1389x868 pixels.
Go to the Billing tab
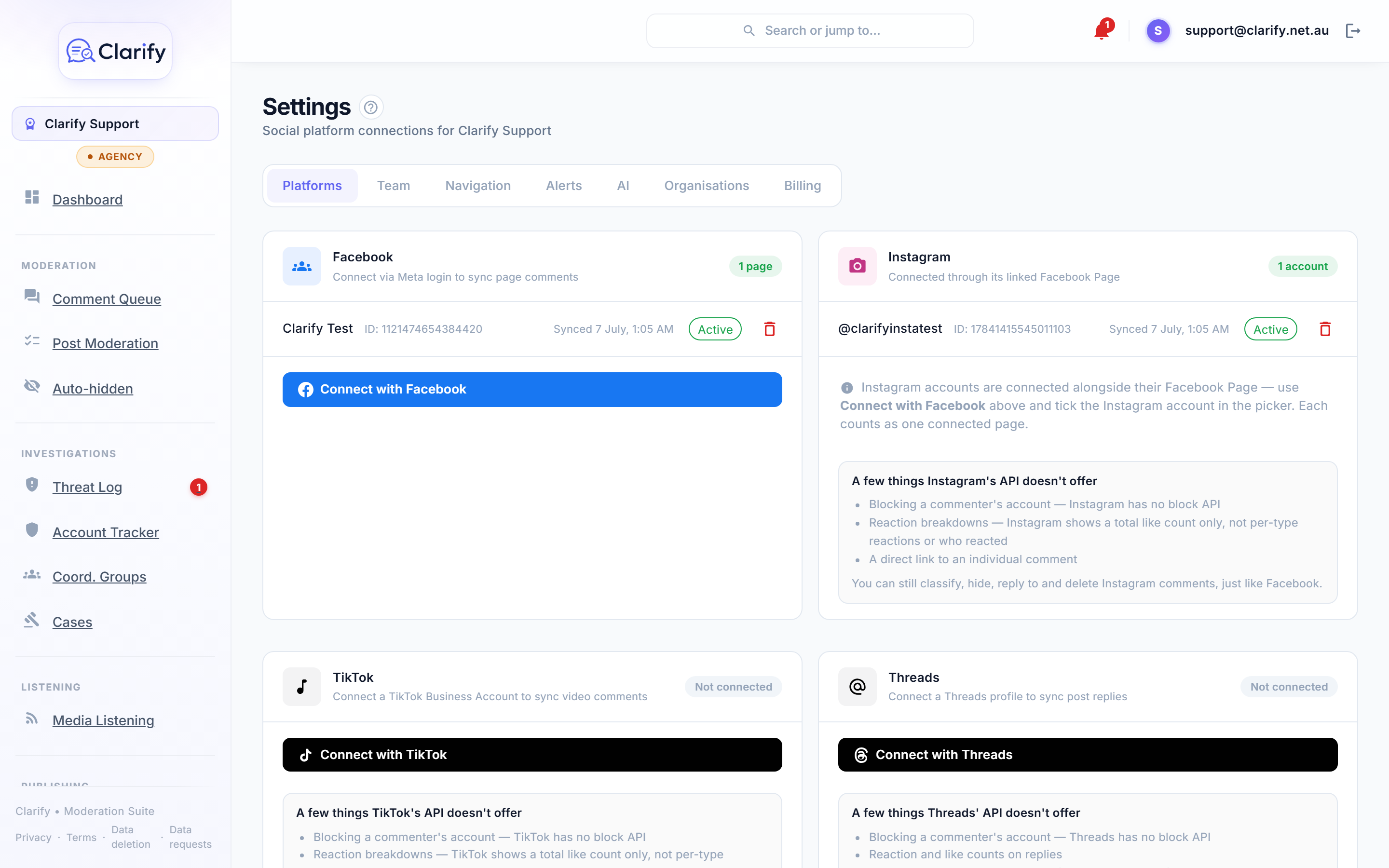(803, 186)
